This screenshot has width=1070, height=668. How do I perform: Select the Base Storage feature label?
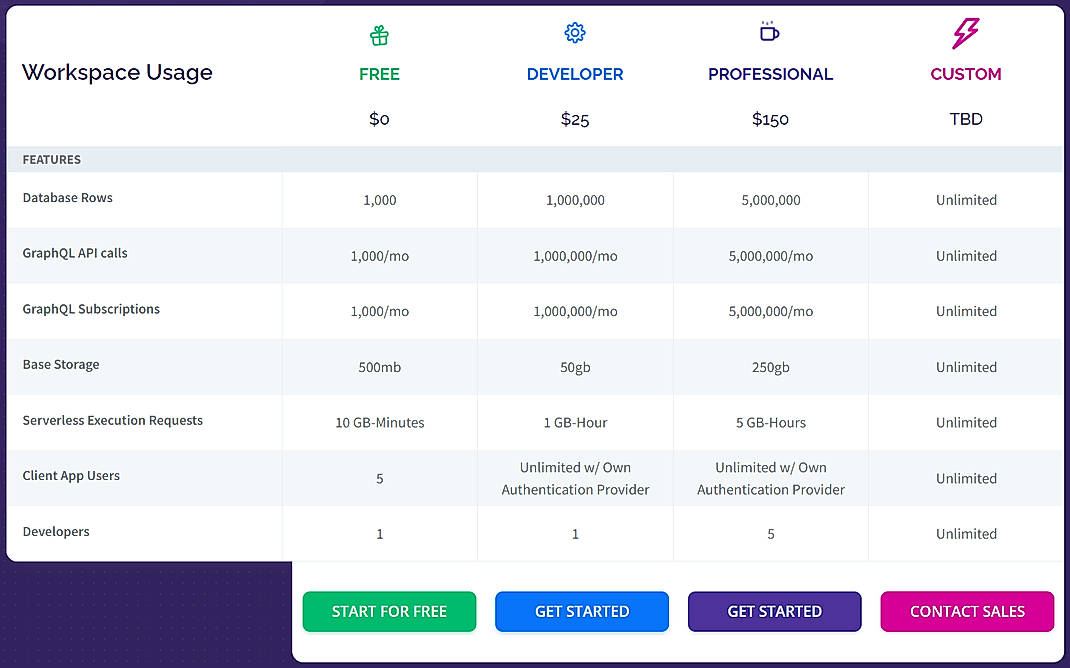click(x=61, y=365)
